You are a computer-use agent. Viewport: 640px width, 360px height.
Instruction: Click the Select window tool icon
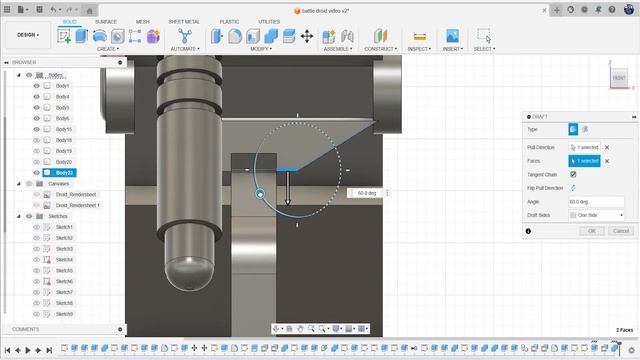pyautogui.click(x=484, y=36)
